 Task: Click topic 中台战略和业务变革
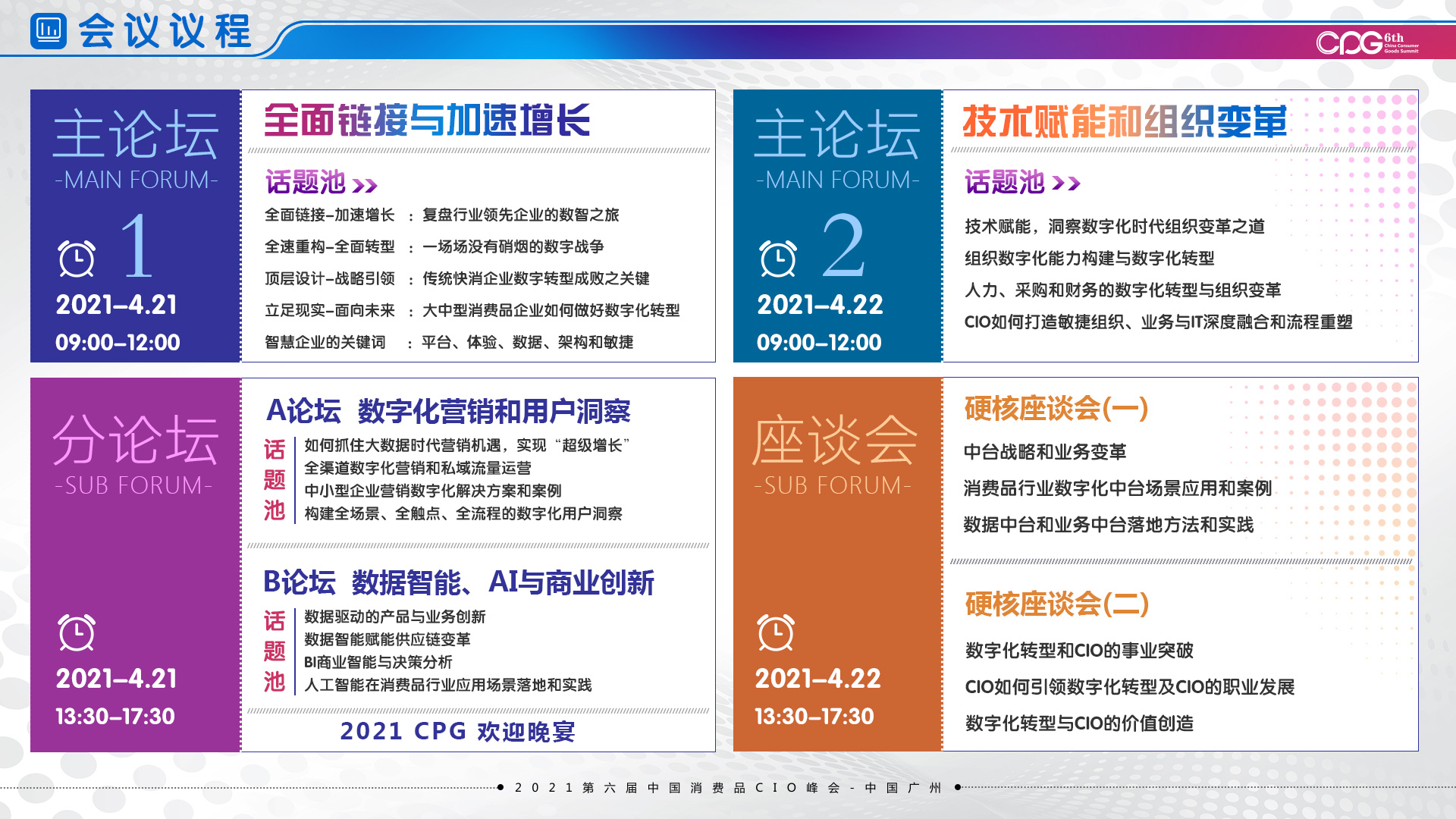click(x=1044, y=452)
